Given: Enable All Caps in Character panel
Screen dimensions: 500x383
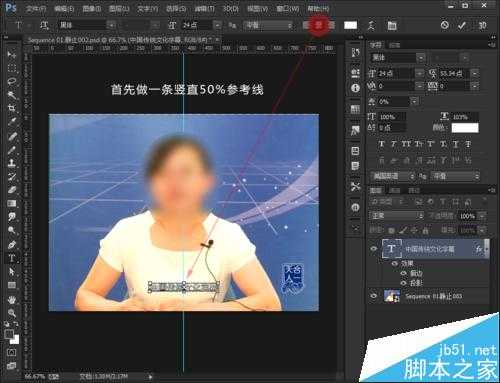Looking at the screenshot, I should [406, 144].
